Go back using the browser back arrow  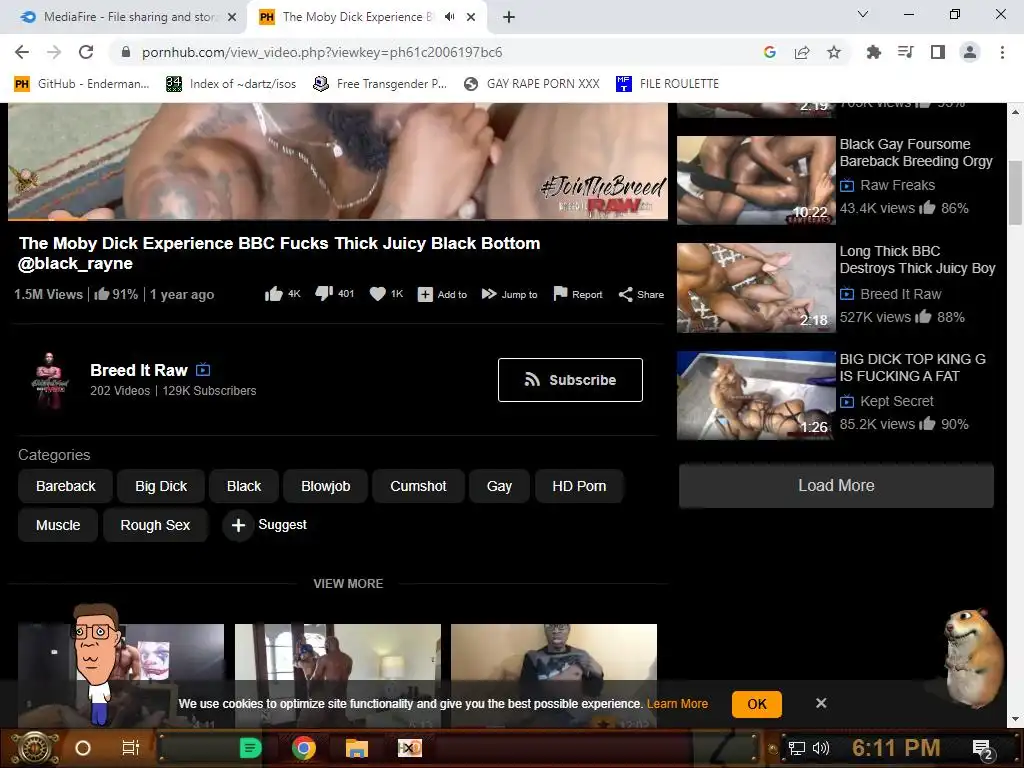click(22, 52)
